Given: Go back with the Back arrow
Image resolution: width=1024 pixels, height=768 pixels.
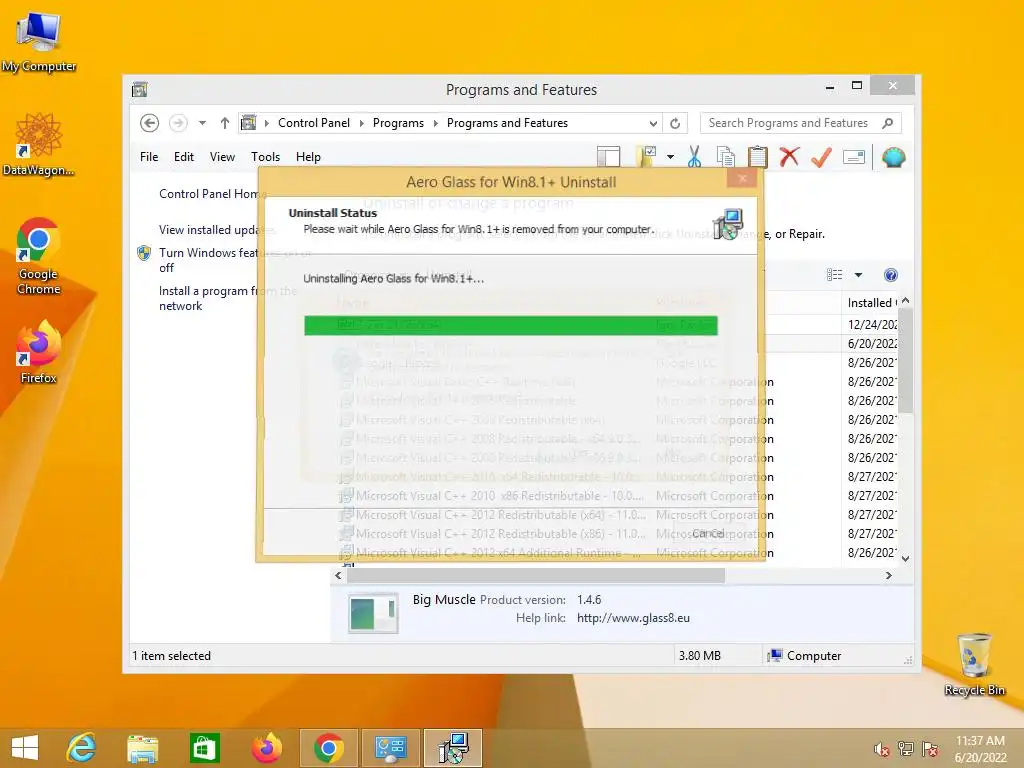Looking at the screenshot, I should pyautogui.click(x=150, y=123).
